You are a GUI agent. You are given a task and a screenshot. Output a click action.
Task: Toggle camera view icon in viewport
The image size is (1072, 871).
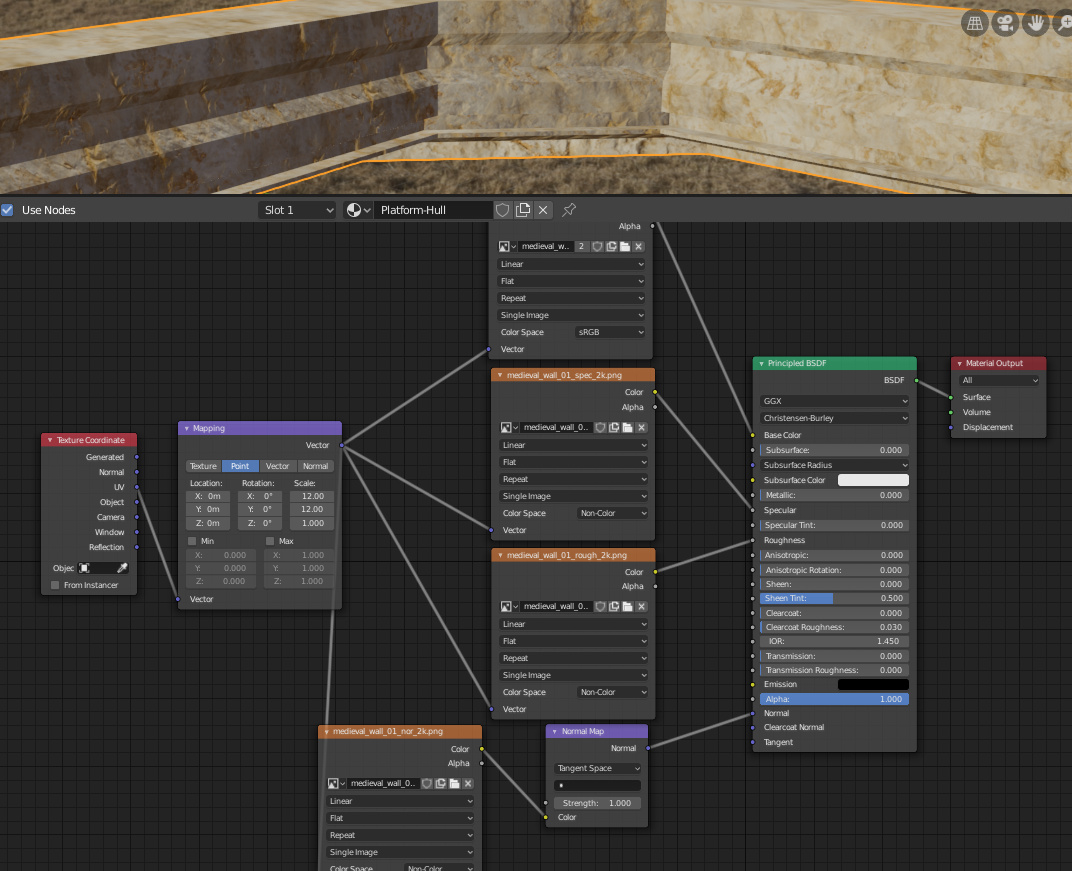(x=1005, y=23)
